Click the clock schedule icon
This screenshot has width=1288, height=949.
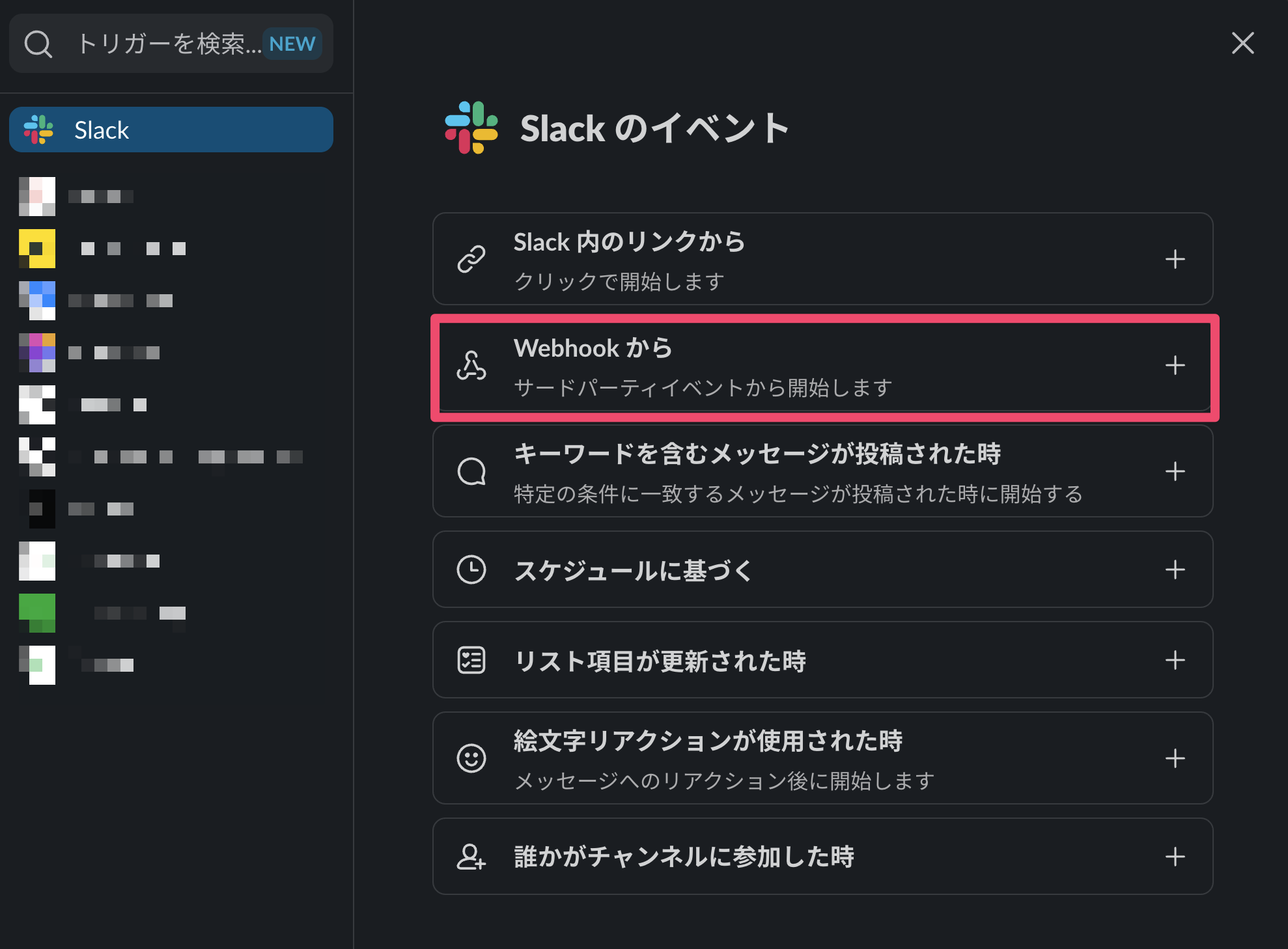pyautogui.click(x=471, y=570)
